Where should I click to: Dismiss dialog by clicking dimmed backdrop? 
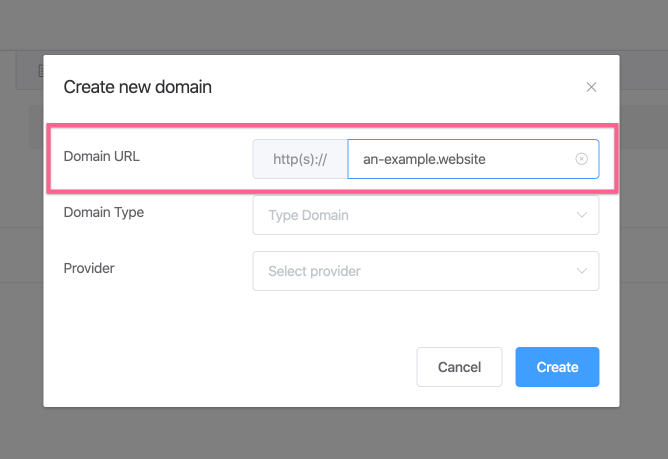pos(334,435)
